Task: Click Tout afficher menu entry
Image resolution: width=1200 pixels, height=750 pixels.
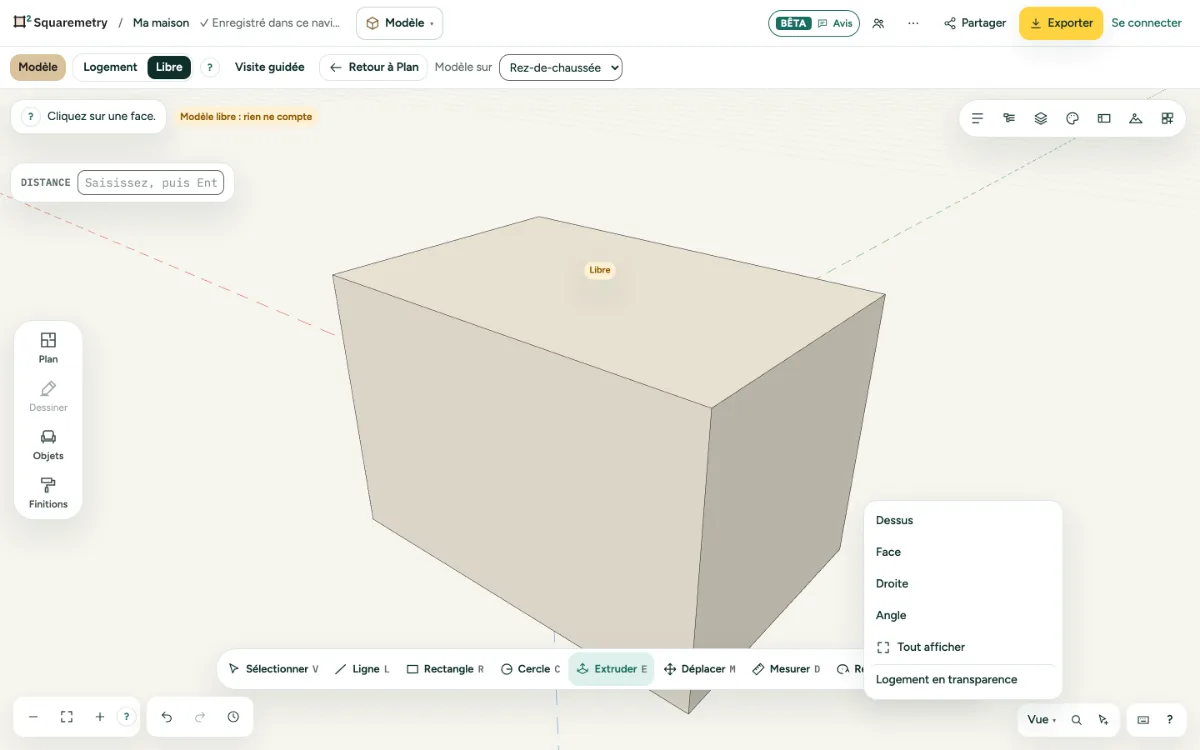Action: [x=963, y=647]
